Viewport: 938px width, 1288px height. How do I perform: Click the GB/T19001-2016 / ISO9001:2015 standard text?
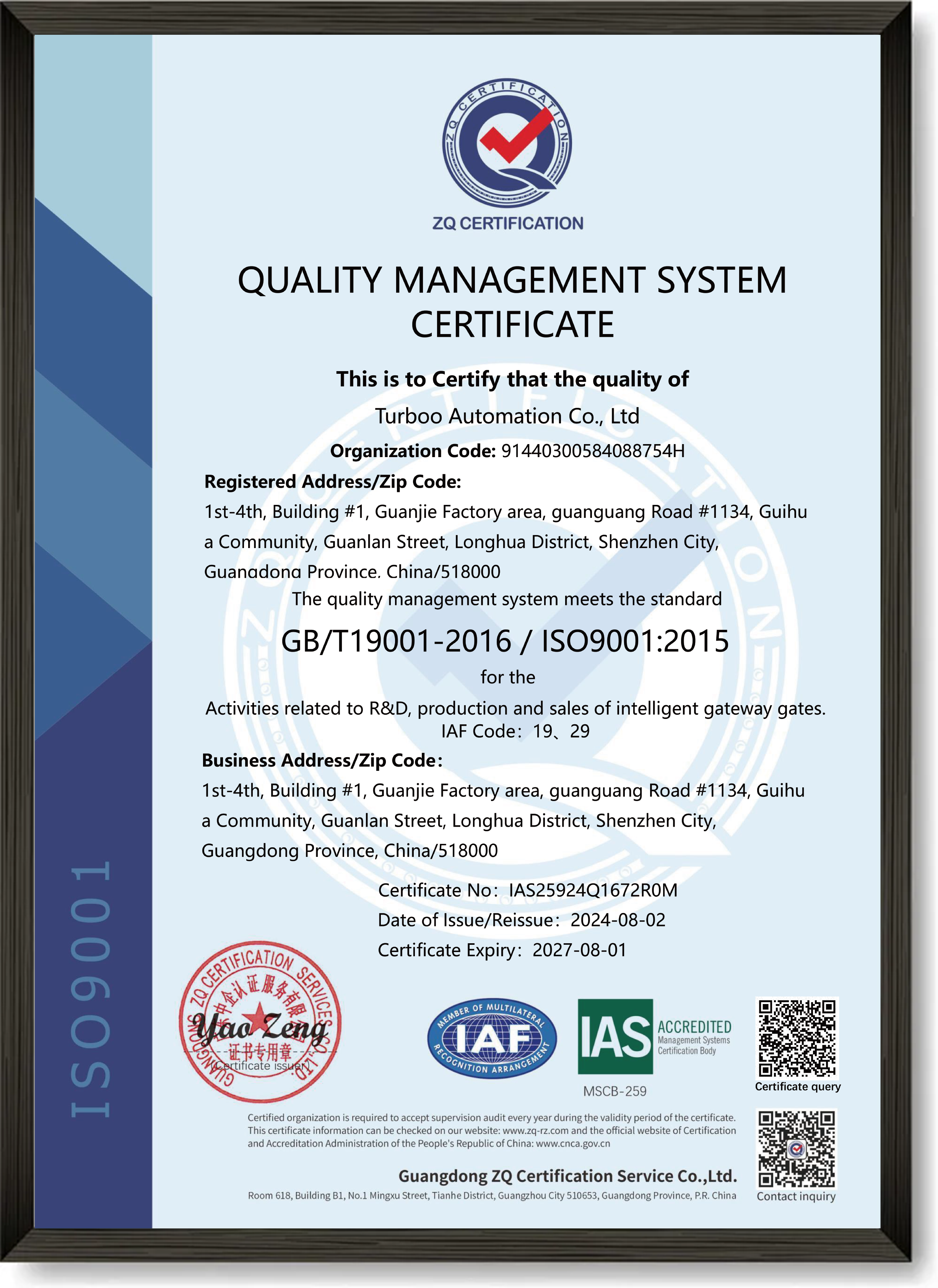click(504, 641)
